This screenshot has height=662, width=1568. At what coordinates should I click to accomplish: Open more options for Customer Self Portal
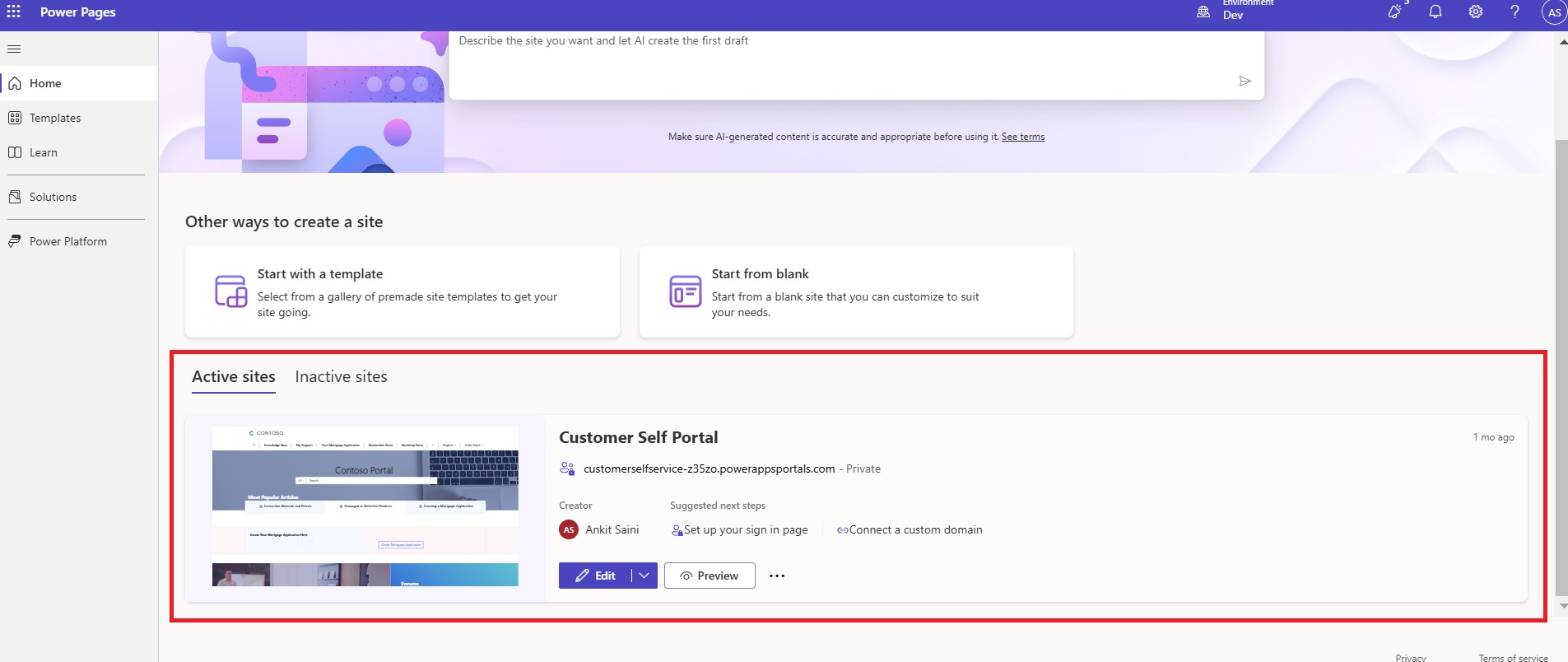tap(776, 576)
